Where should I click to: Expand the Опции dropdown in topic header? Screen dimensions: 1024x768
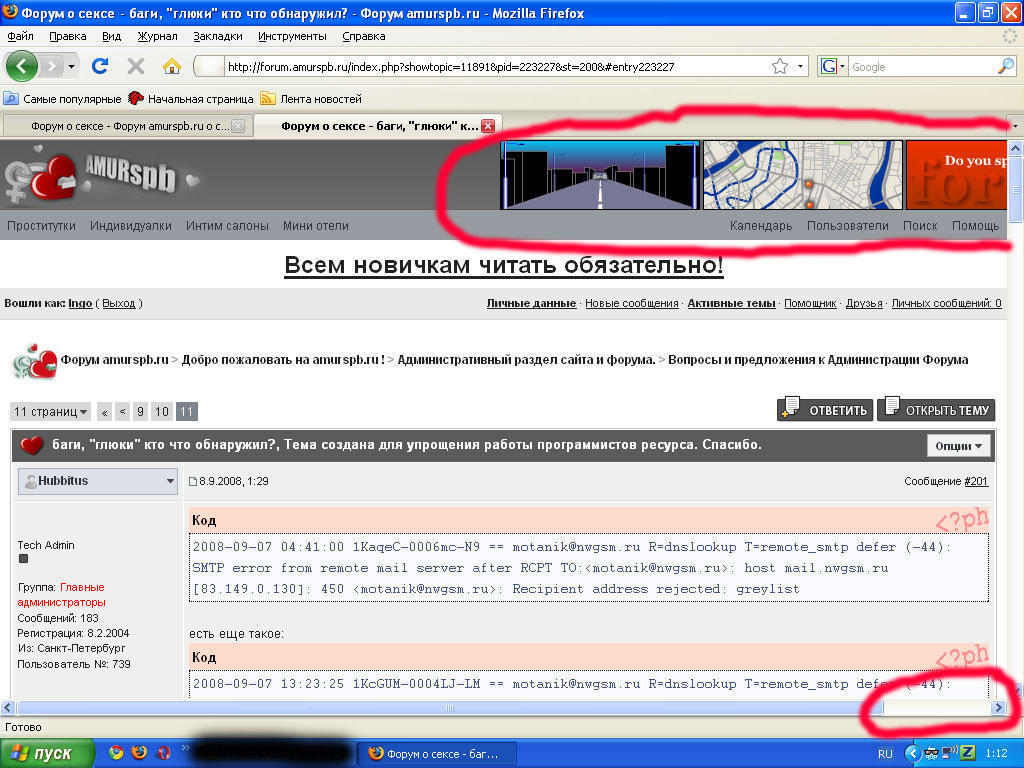(x=959, y=446)
